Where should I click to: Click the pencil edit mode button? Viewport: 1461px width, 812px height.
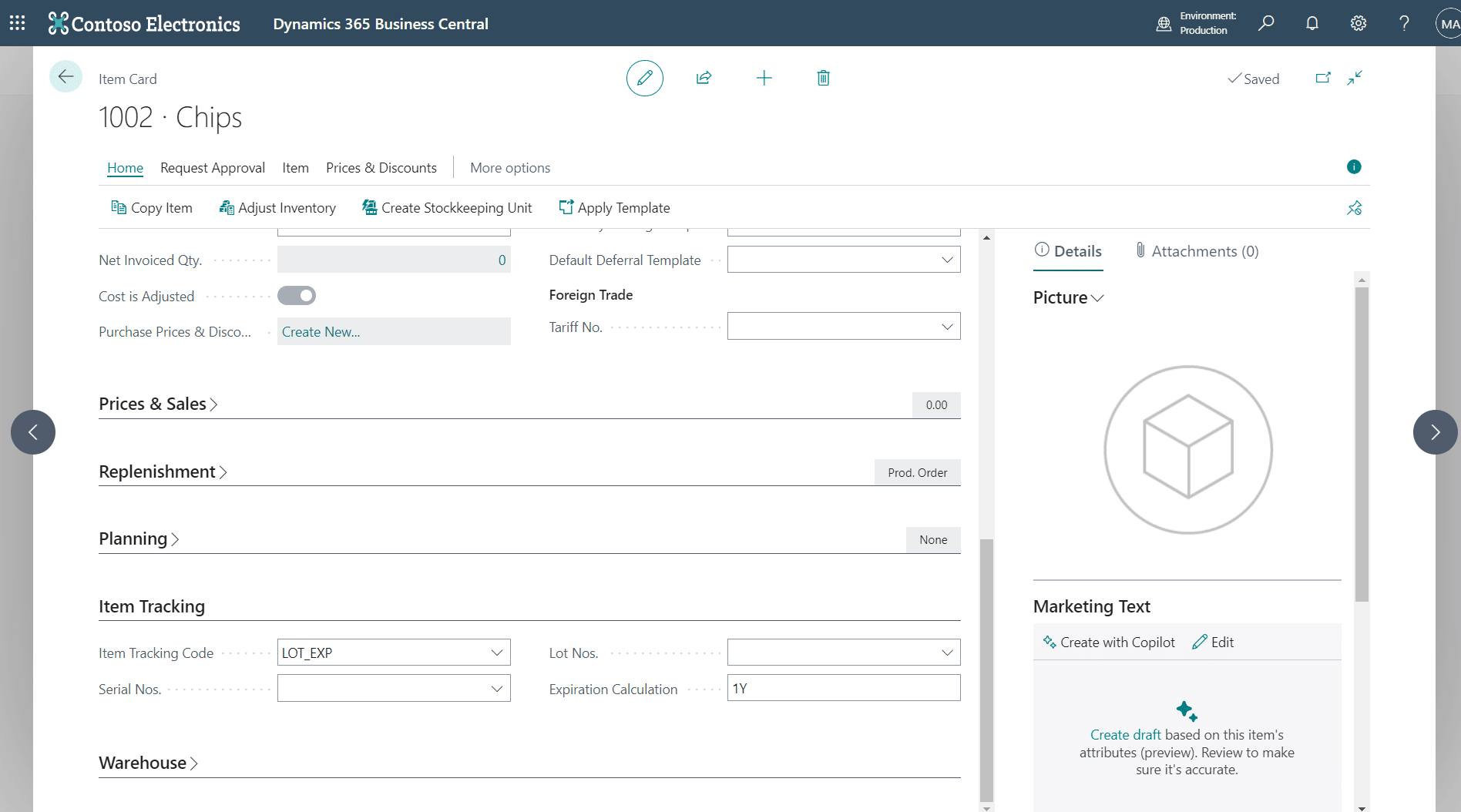[645, 78]
